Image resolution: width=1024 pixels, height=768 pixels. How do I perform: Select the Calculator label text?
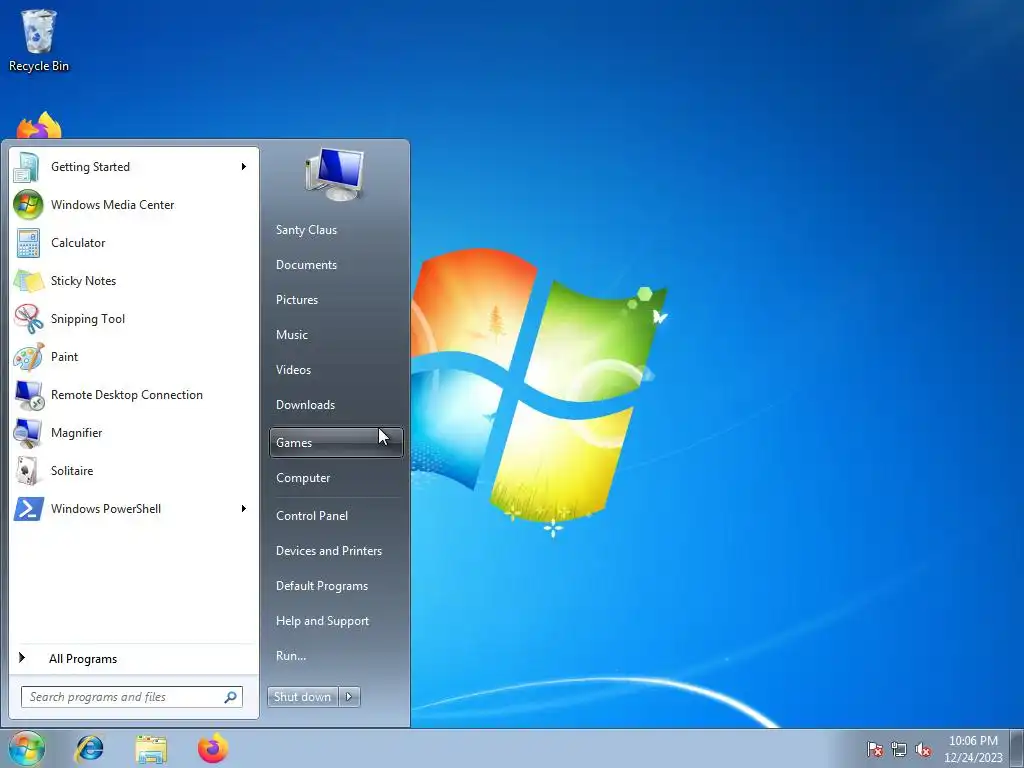pyautogui.click(x=78, y=243)
